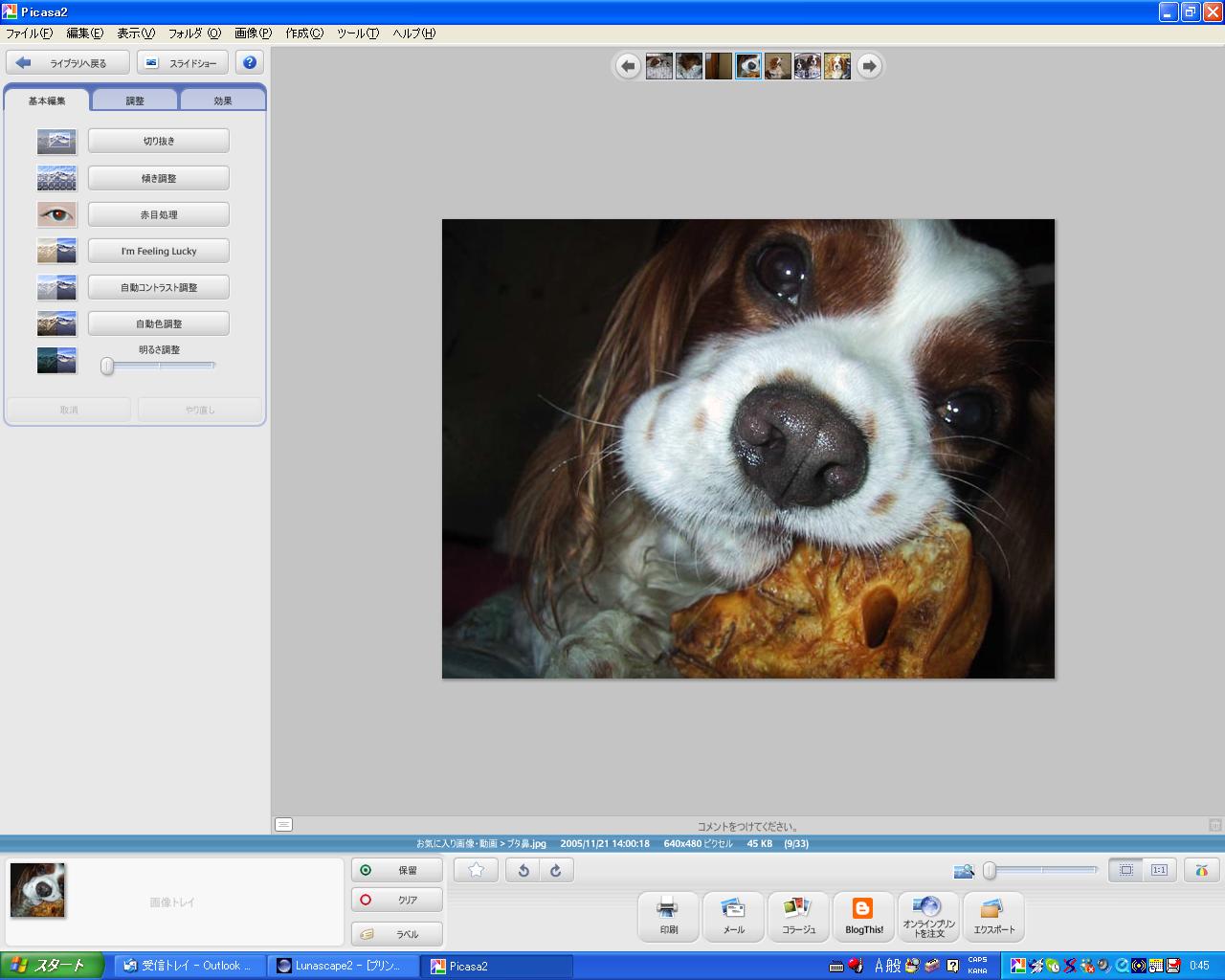Print the photo with the 印刷 button
The width and height of the screenshot is (1225, 980).
668,916
